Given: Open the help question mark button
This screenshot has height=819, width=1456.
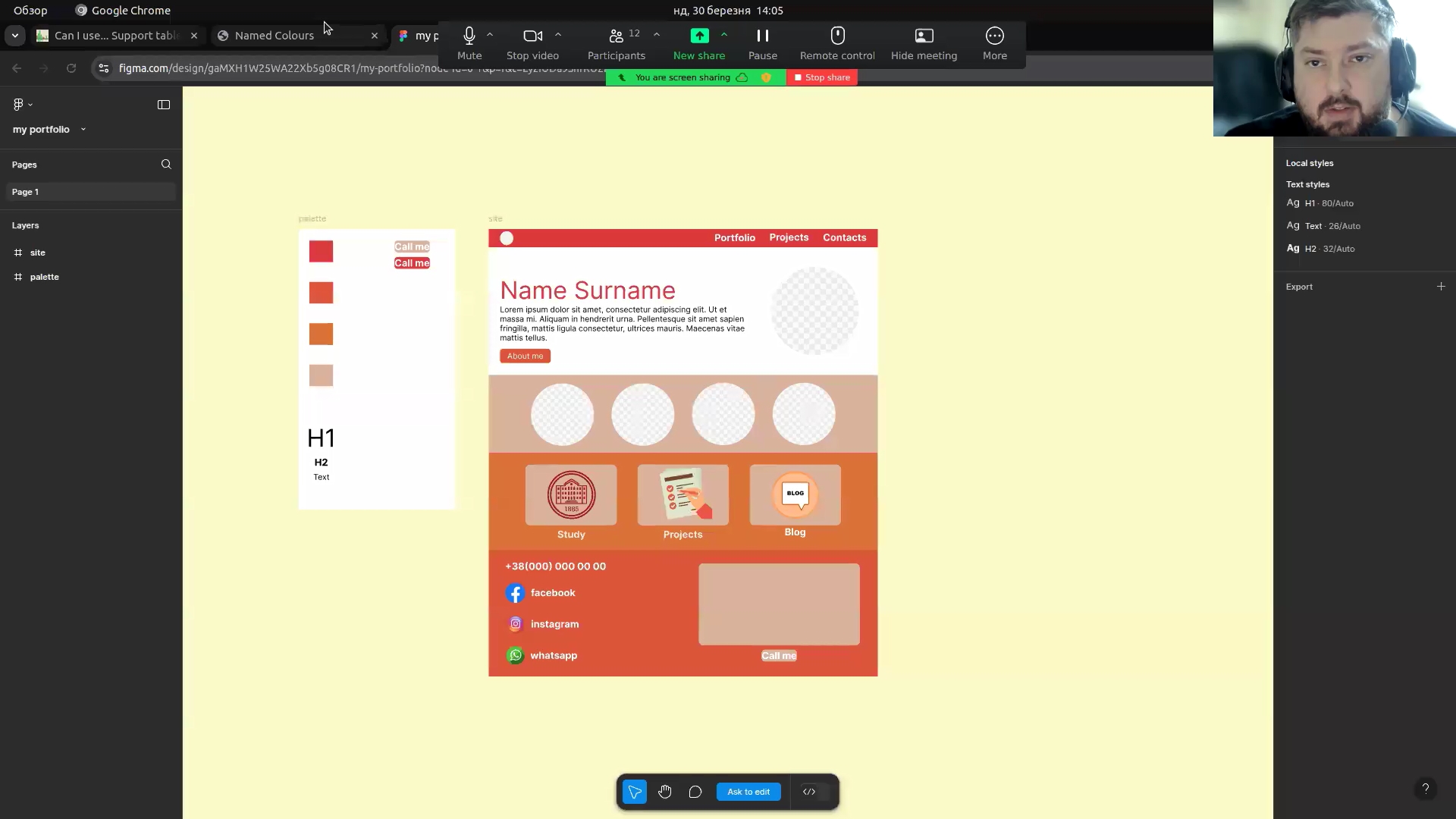Looking at the screenshot, I should pos(1426,789).
